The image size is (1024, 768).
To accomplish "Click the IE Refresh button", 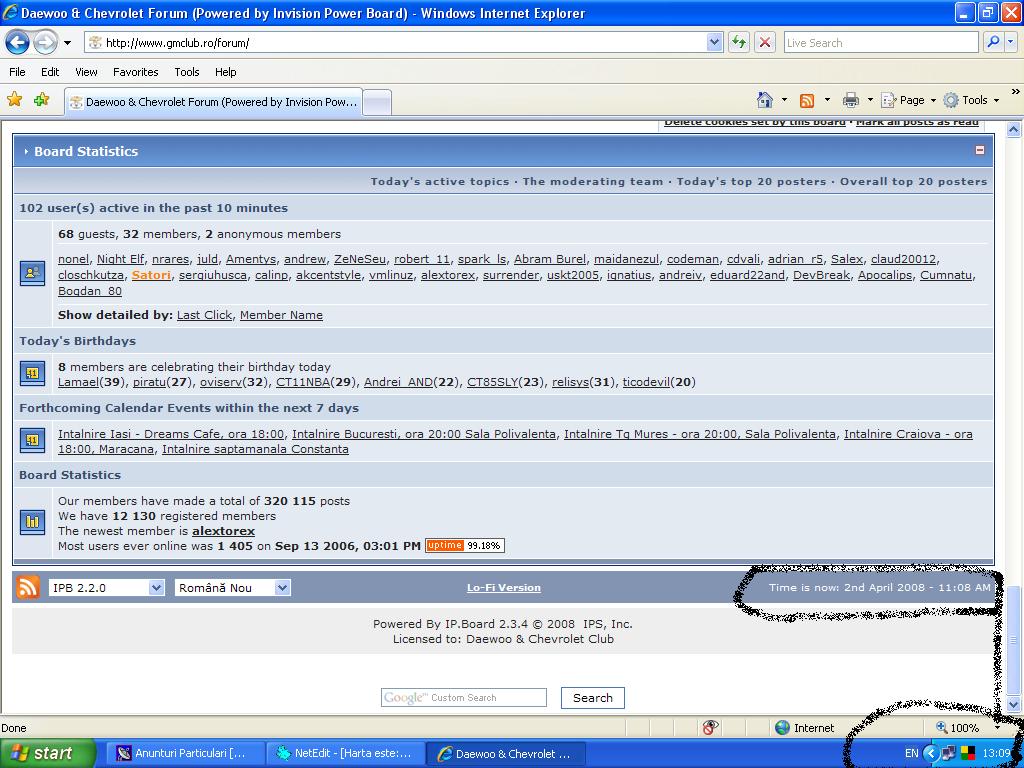I will [x=739, y=42].
